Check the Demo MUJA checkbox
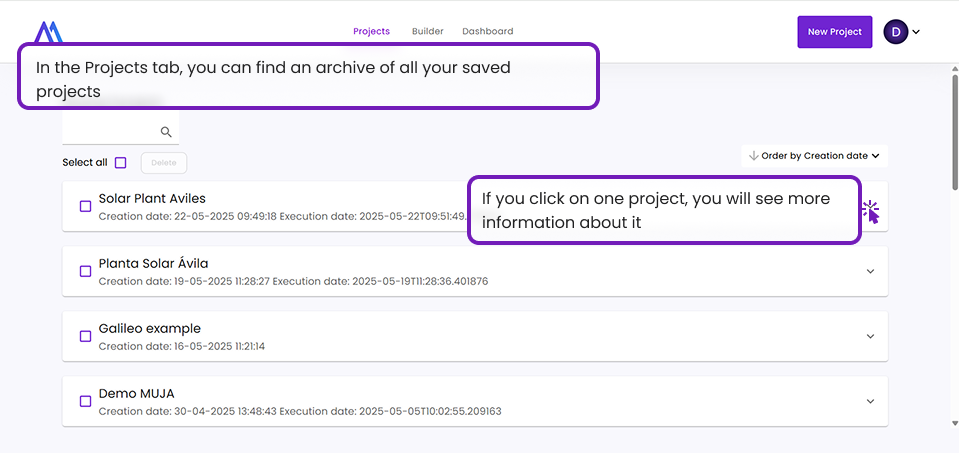959x453 pixels. pyautogui.click(x=86, y=401)
